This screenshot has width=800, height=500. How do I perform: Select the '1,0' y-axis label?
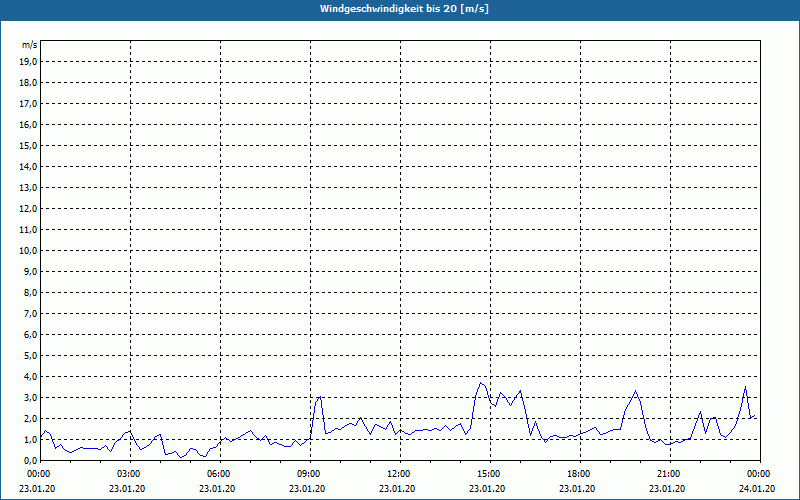click(x=30, y=440)
